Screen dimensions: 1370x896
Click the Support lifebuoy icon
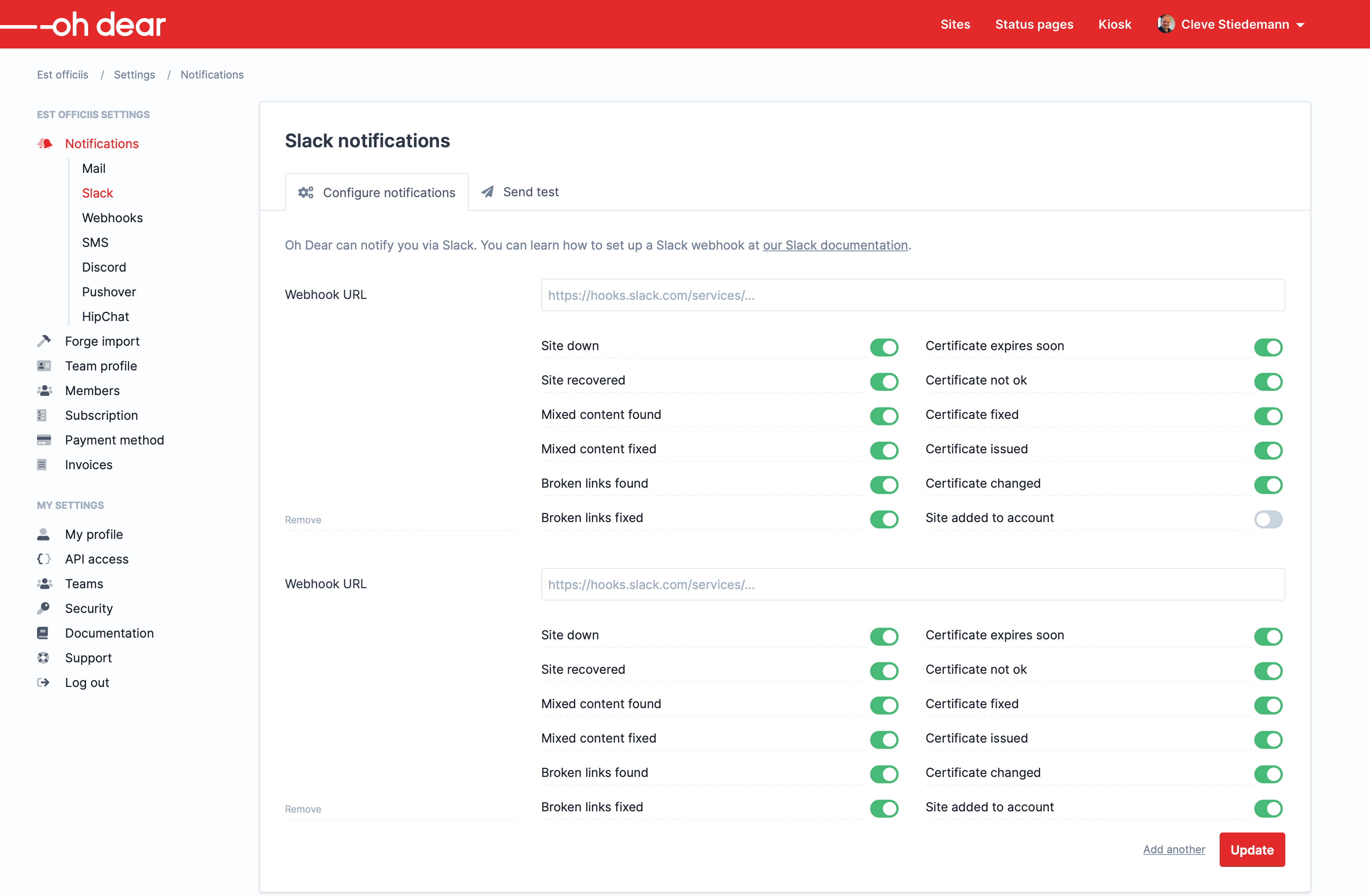tap(43, 657)
